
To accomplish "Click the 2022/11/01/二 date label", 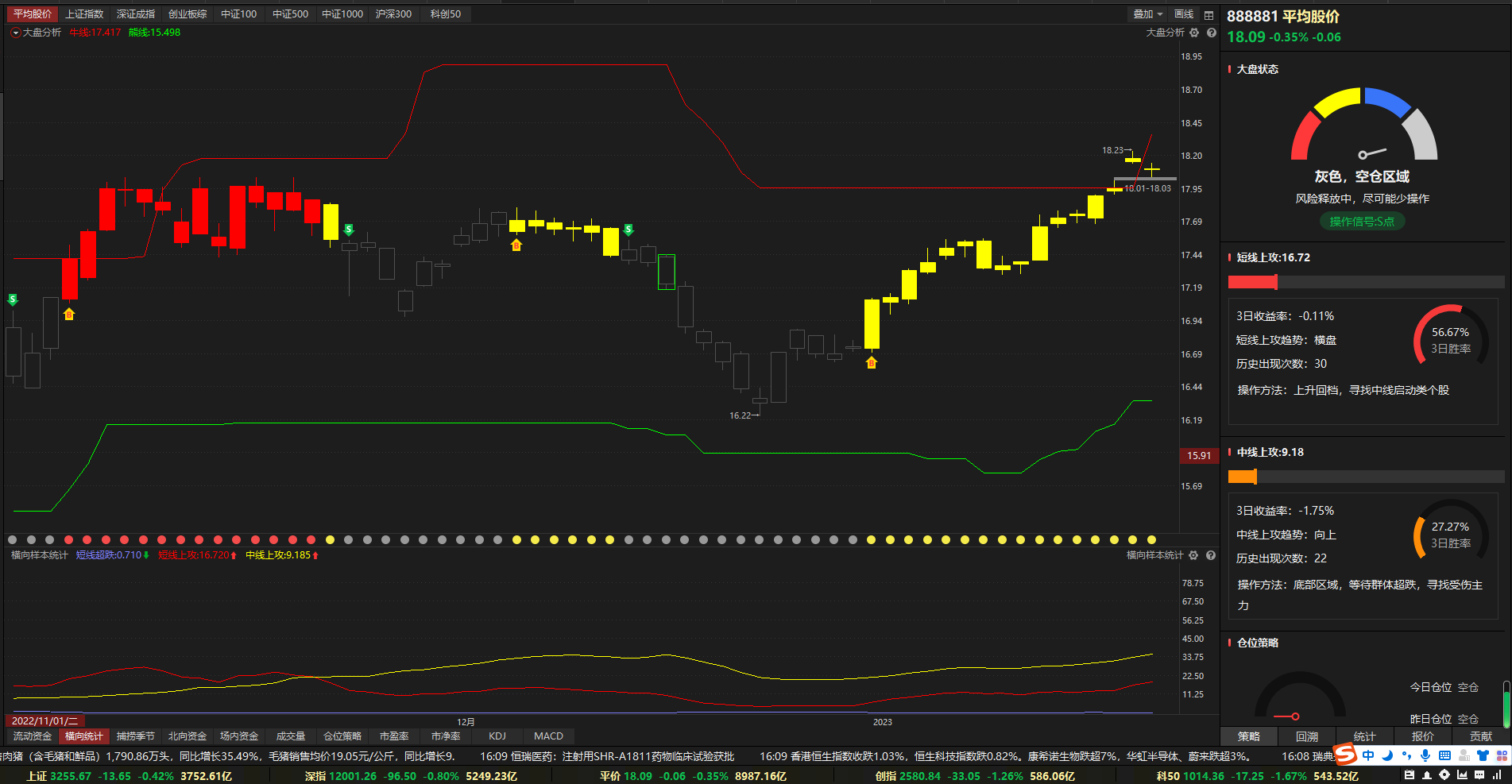I will (44, 720).
